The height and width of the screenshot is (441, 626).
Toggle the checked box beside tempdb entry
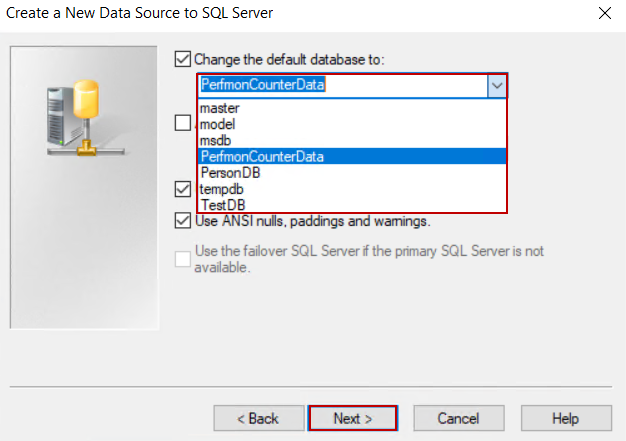(183, 188)
